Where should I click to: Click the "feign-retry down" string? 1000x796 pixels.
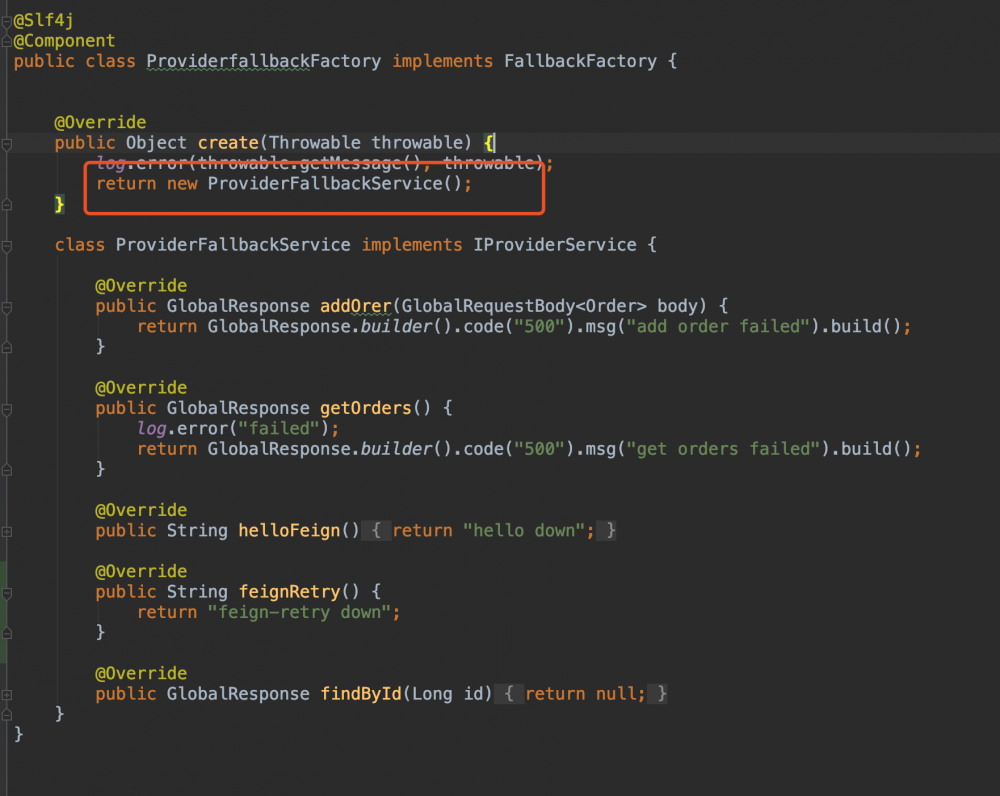click(300, 612)
